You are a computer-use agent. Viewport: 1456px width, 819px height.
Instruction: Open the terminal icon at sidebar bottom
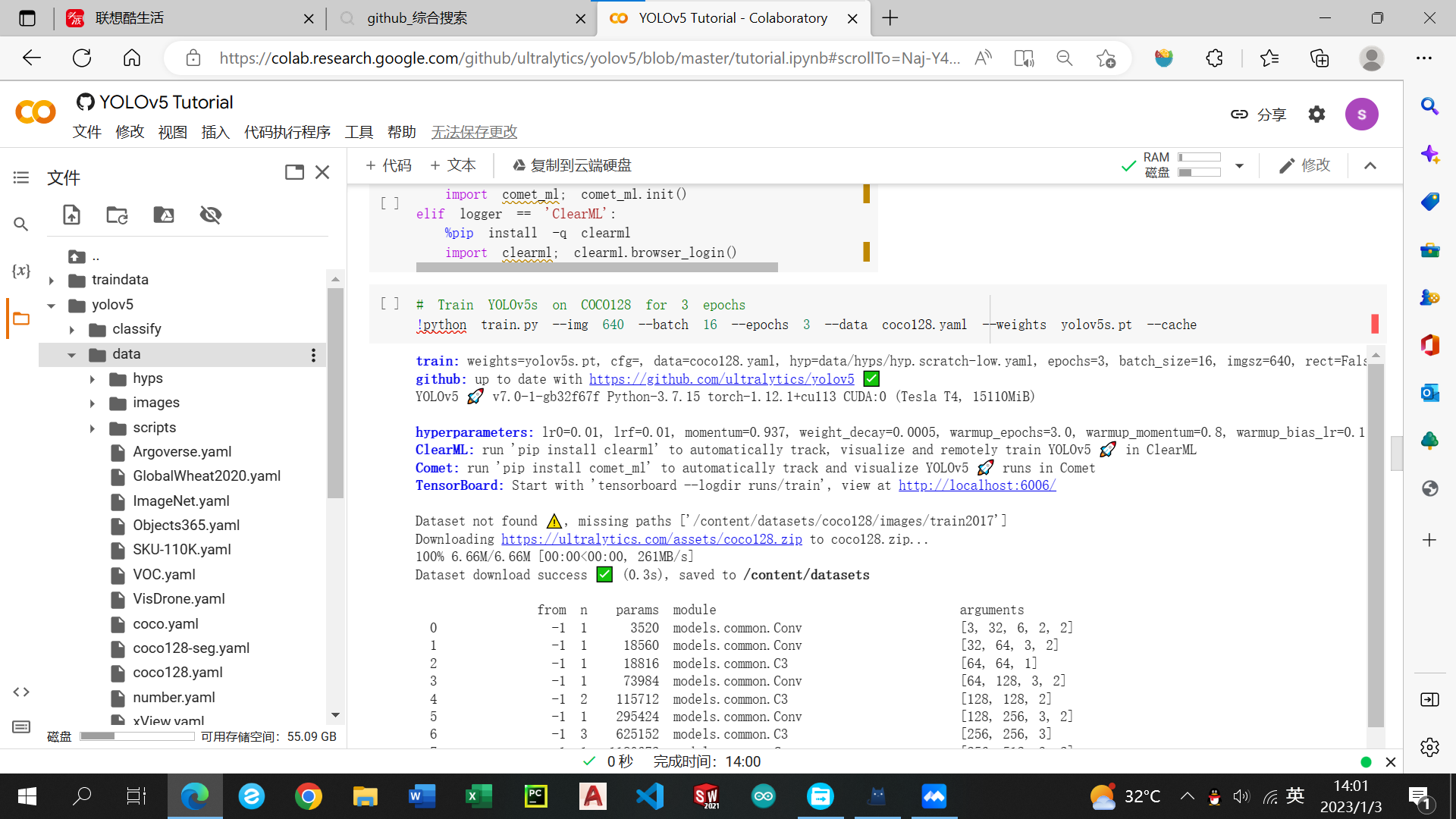[x=21, y=726]
